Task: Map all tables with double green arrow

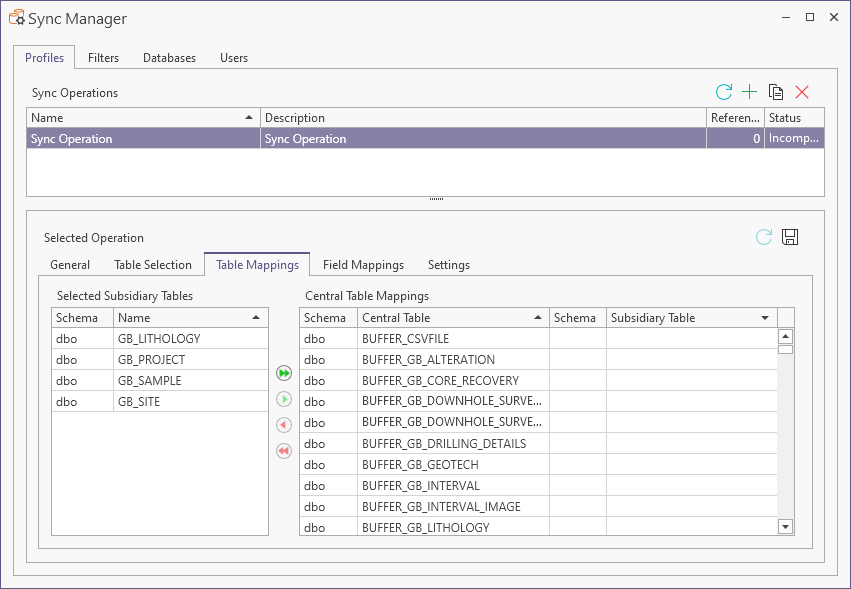Action: [x=284, y=373]
